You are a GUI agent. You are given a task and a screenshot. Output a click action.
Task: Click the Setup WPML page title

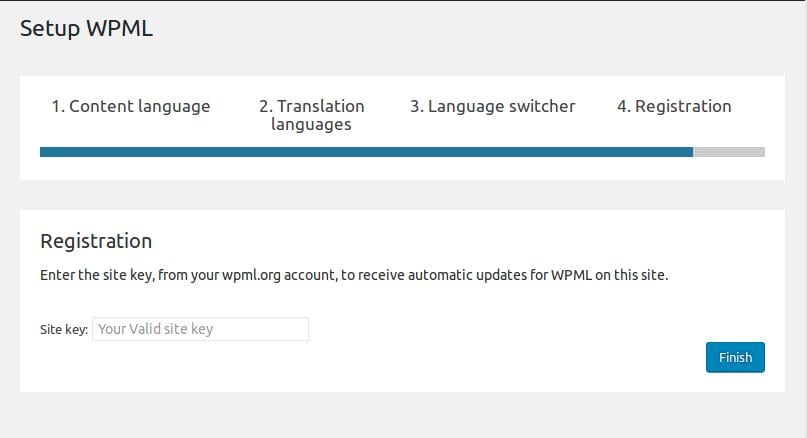point(86,28)
